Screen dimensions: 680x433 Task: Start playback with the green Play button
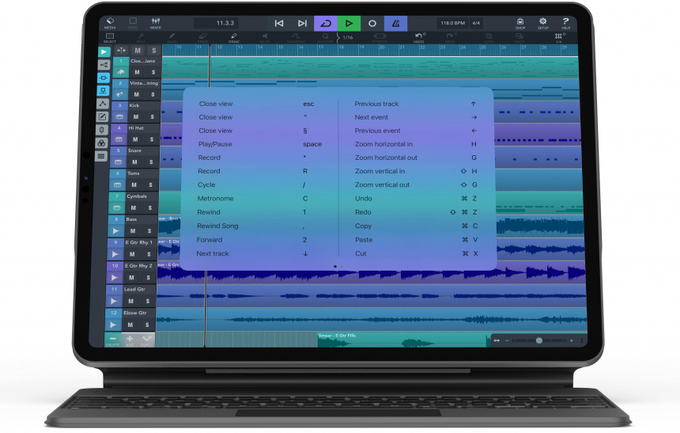tap(349, 23)
